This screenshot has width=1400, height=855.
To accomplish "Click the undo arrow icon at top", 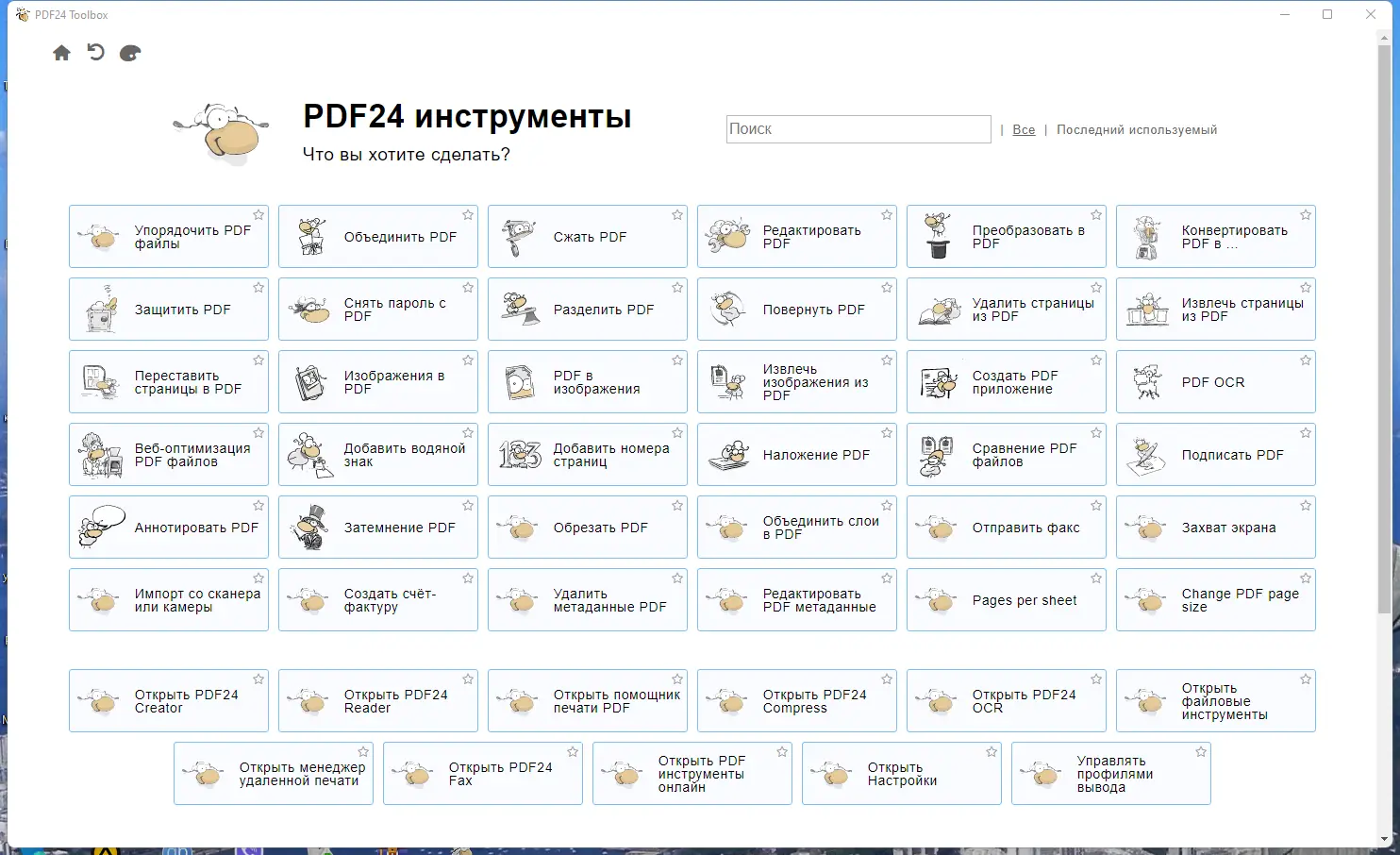I will coord(95,53).
